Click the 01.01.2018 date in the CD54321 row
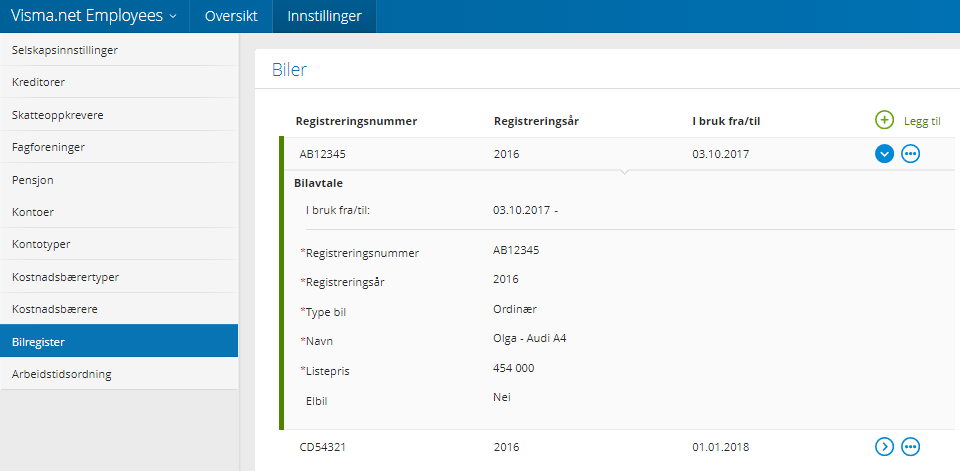960x471 pixels. click(x=721, y=447)
